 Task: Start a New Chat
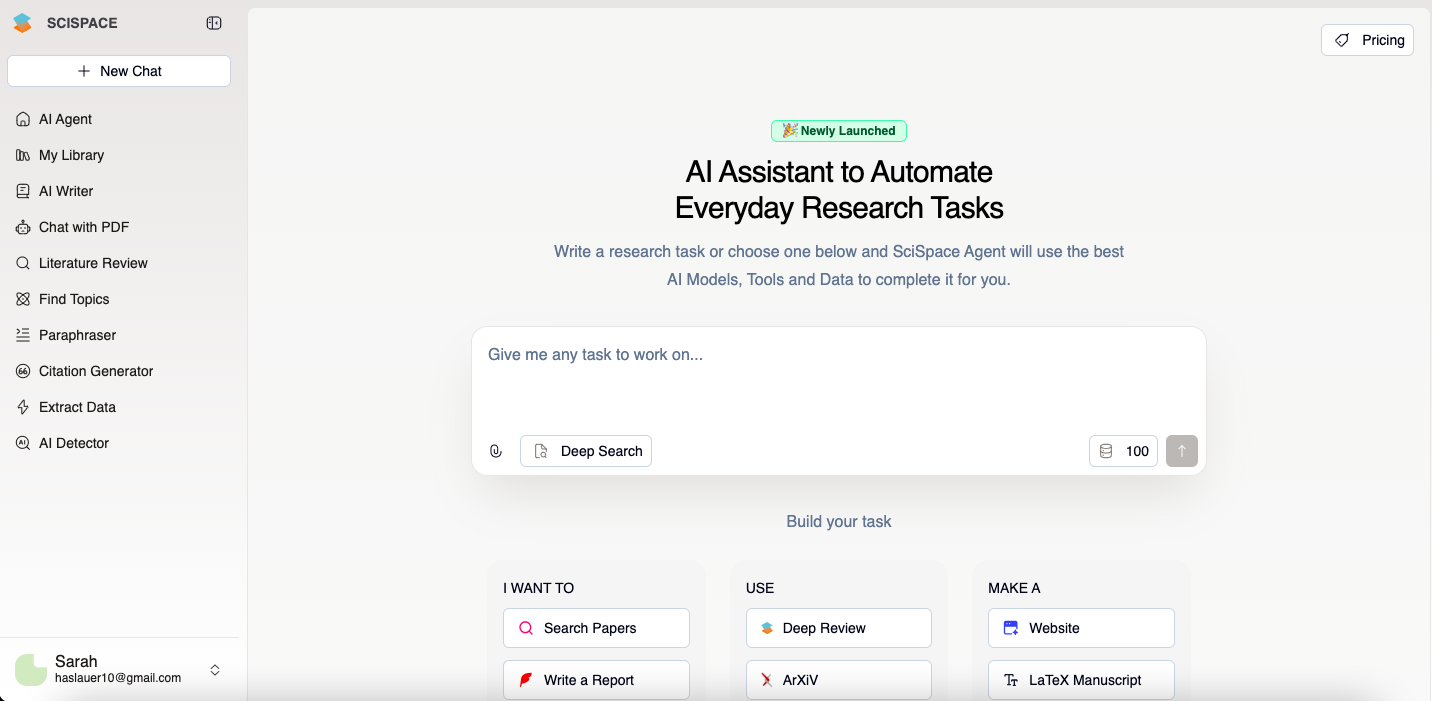click(119, 71)
